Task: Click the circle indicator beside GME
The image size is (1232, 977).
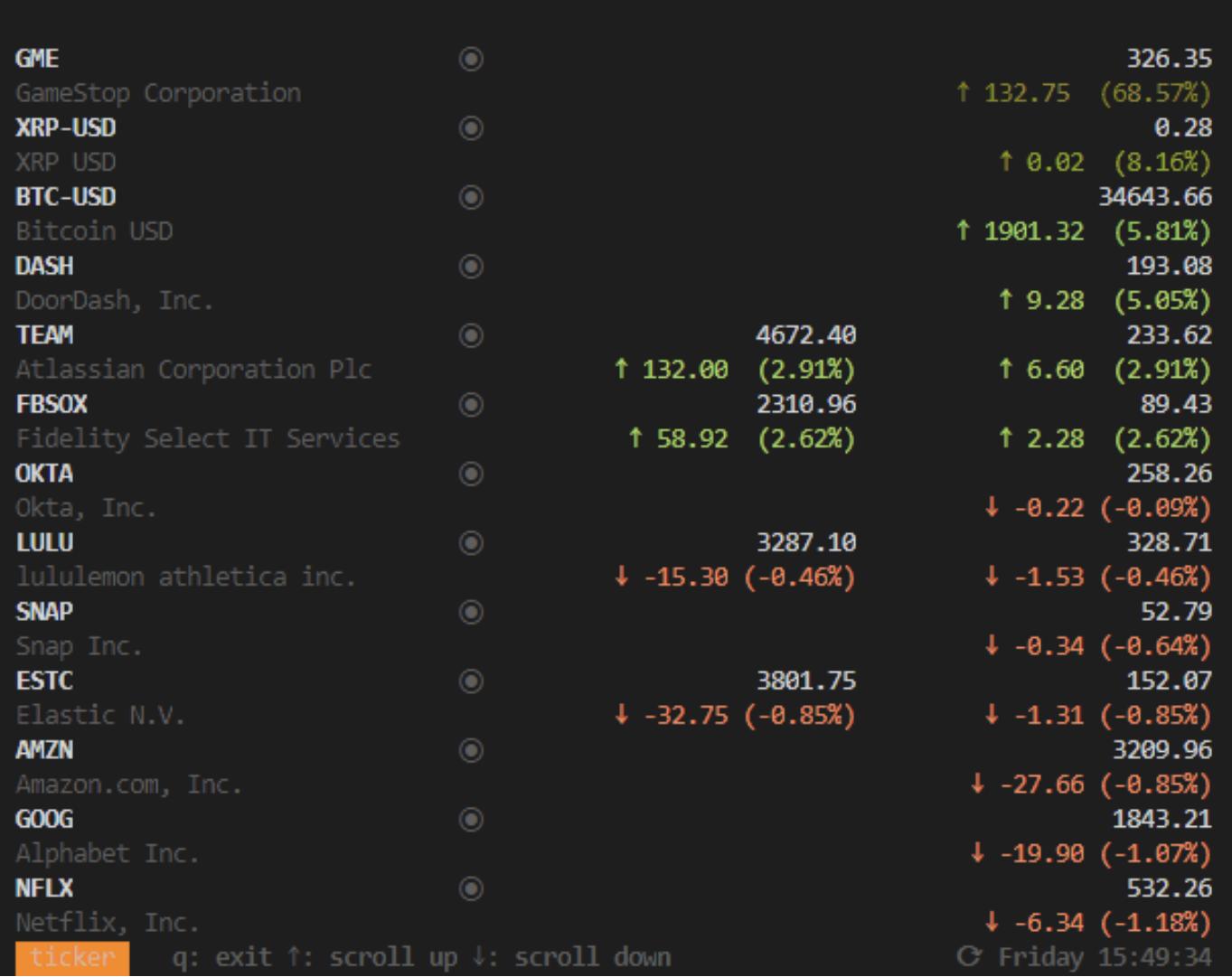Action: click(x=471, y=59)
